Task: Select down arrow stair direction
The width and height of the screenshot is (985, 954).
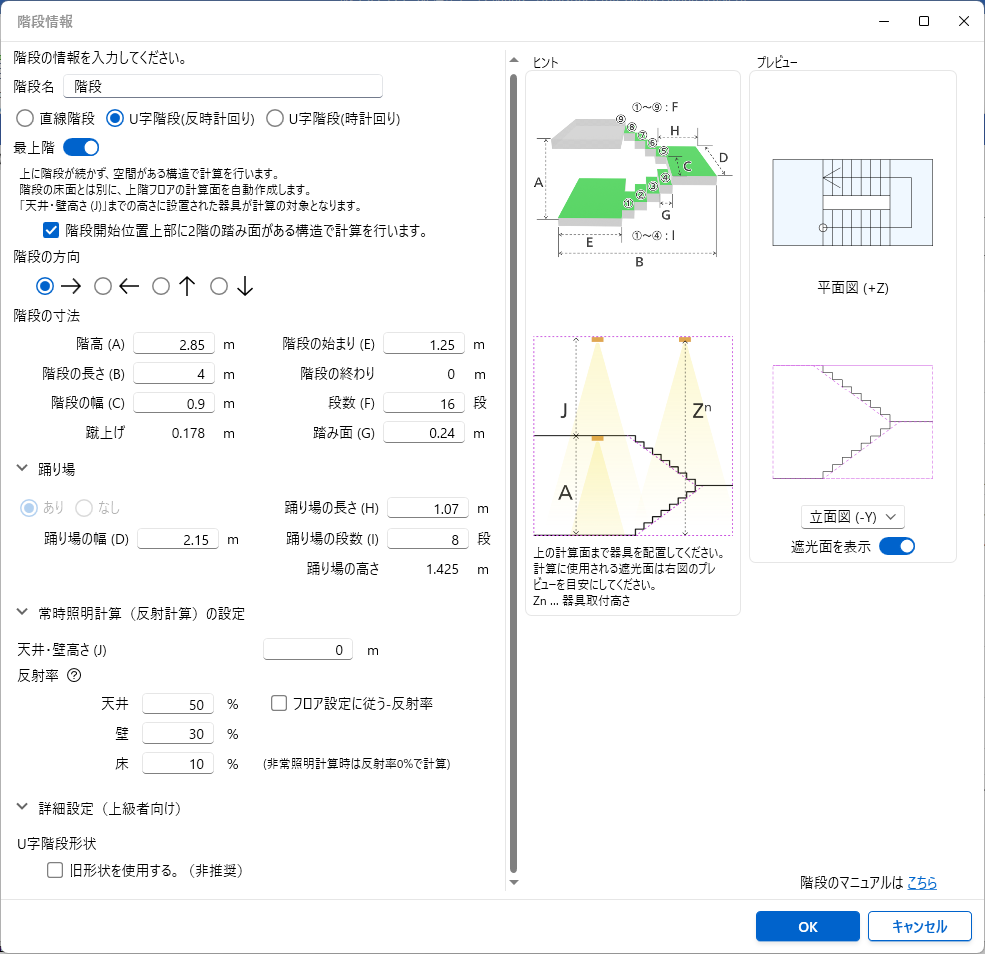Action: pos(219,286)
